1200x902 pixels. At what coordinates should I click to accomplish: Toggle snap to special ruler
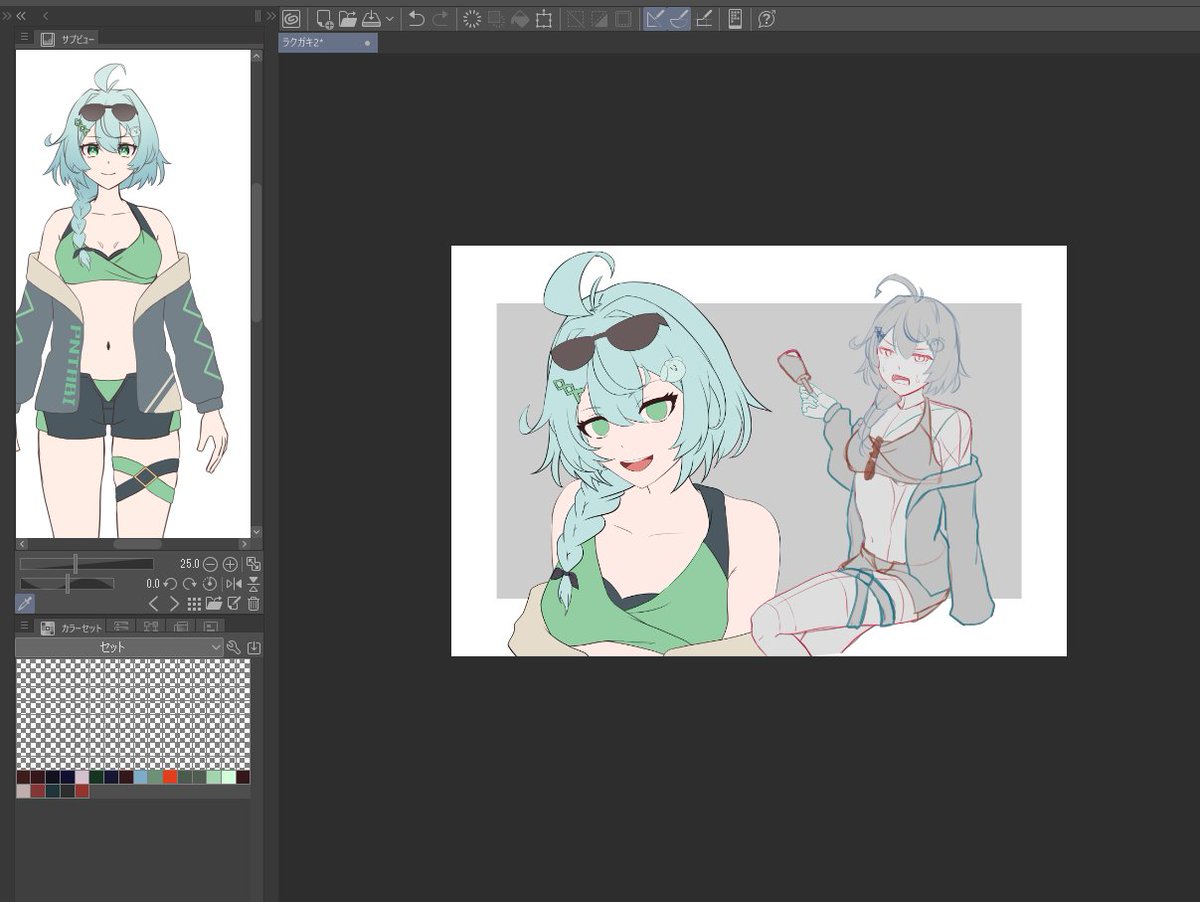pyautogui.click(x=679, y=18)
